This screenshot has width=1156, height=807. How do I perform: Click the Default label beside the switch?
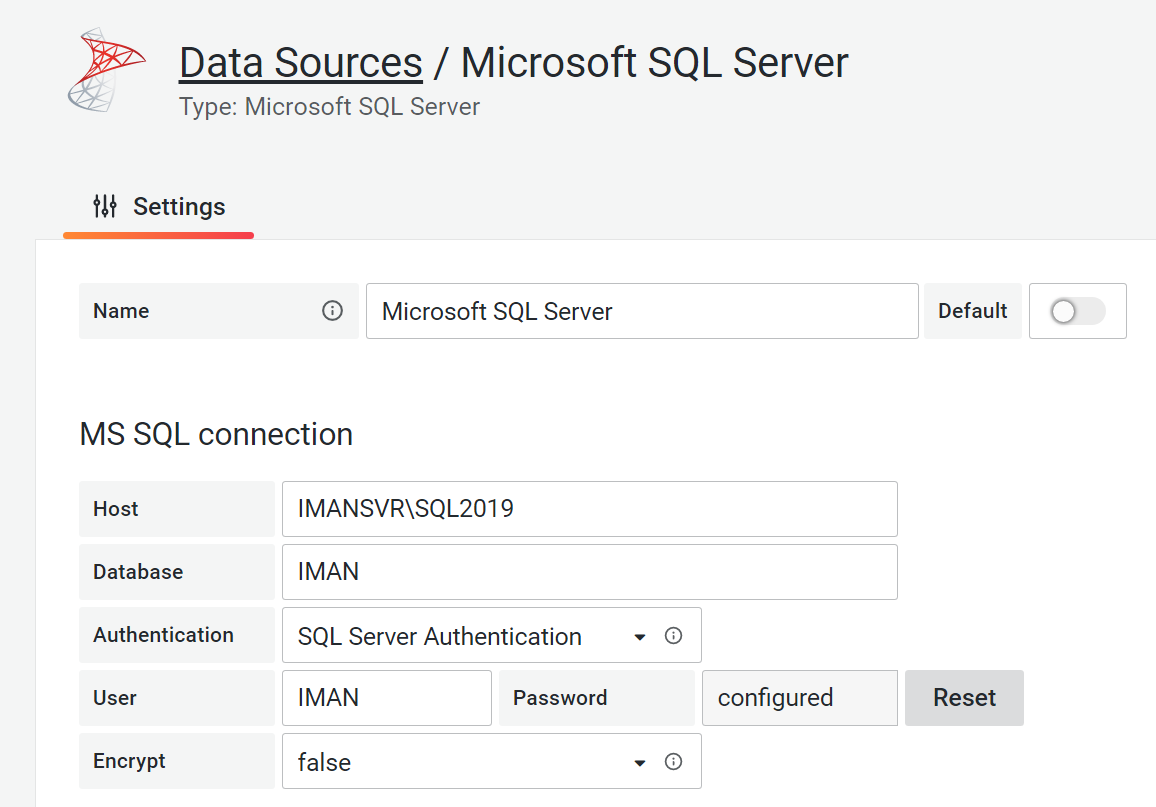pyautogui.click(x=972, y=311)
